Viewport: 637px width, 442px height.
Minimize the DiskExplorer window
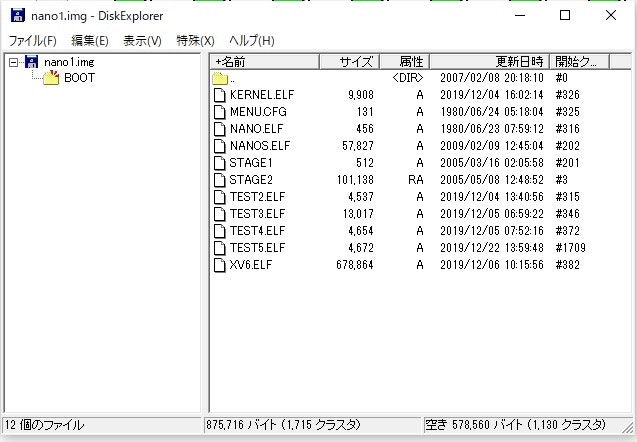click(520, 15)
